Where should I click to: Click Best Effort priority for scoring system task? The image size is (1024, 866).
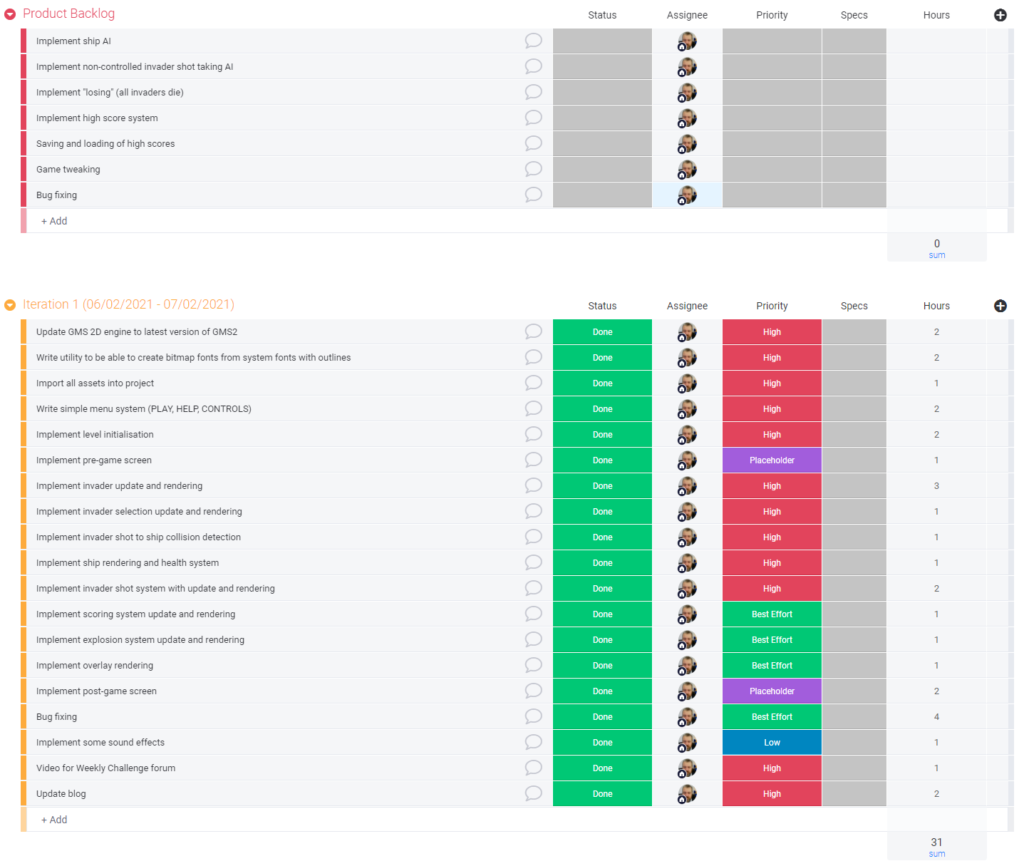[772, 614]
